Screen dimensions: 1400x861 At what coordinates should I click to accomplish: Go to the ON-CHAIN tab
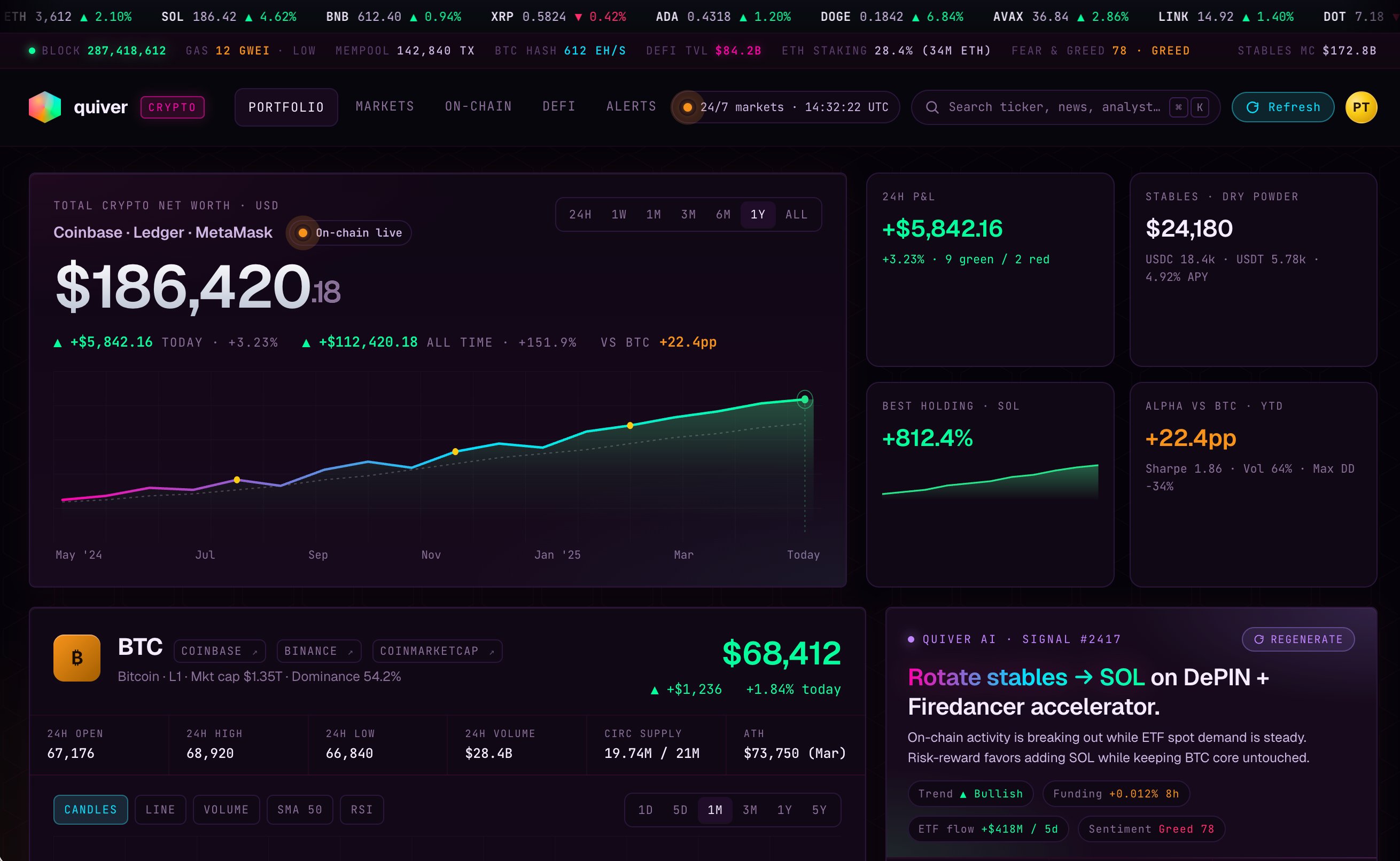[x=478, y=106]
